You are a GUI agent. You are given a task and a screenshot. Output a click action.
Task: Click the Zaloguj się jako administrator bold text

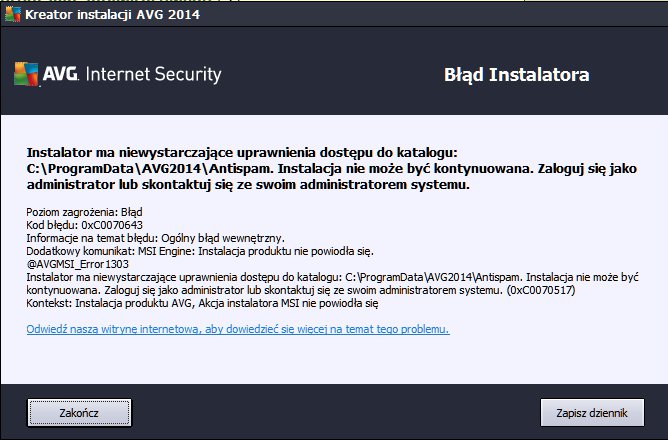coord(587,169)
